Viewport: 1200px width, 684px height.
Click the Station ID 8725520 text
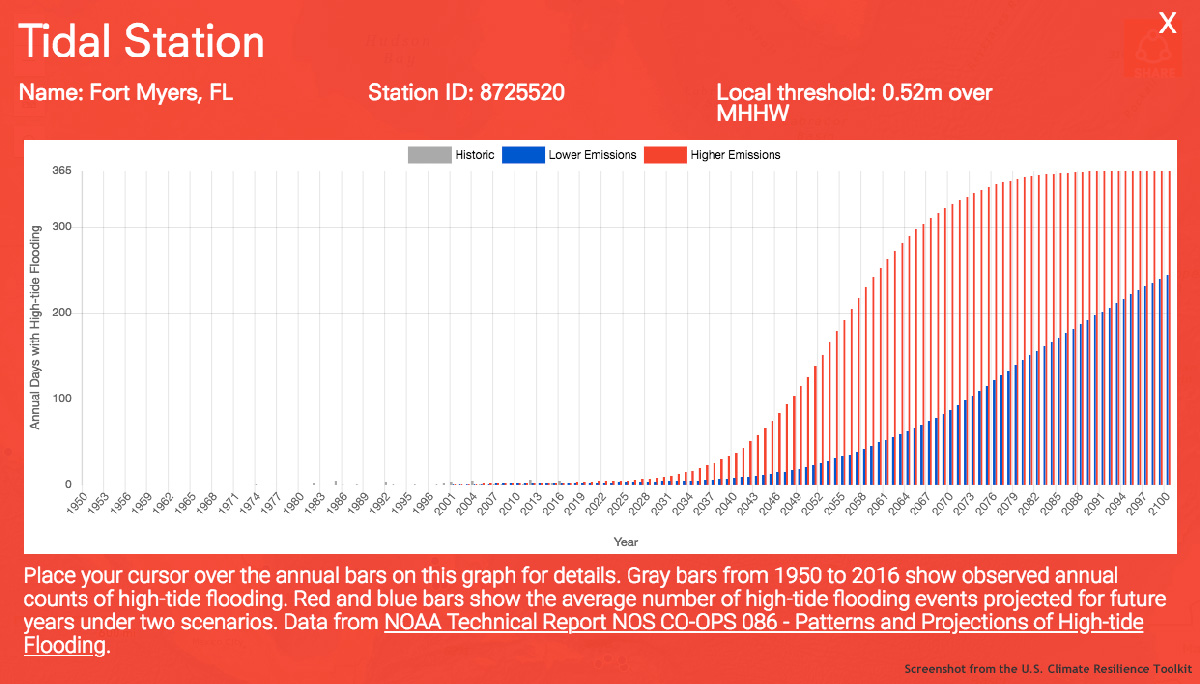pos(466,93)
